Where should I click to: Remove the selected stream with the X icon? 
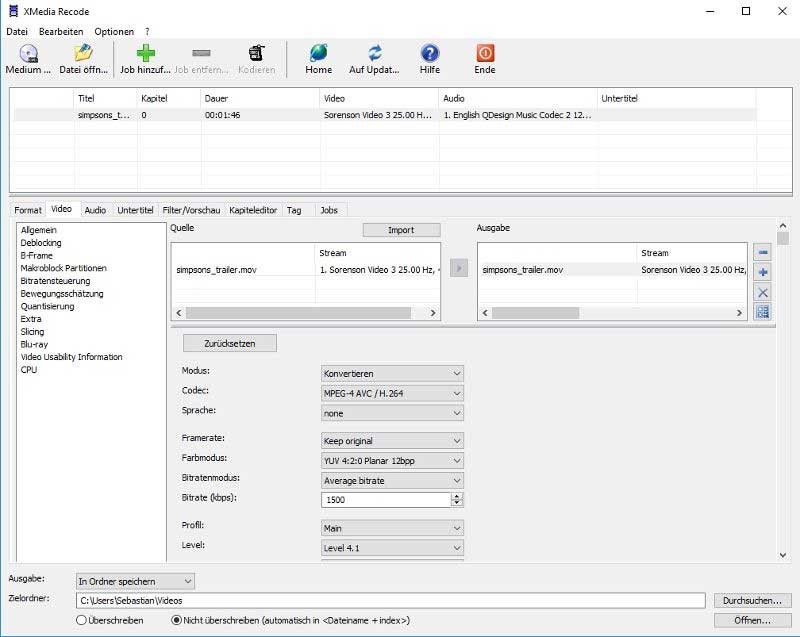click(x=762, y=292)
